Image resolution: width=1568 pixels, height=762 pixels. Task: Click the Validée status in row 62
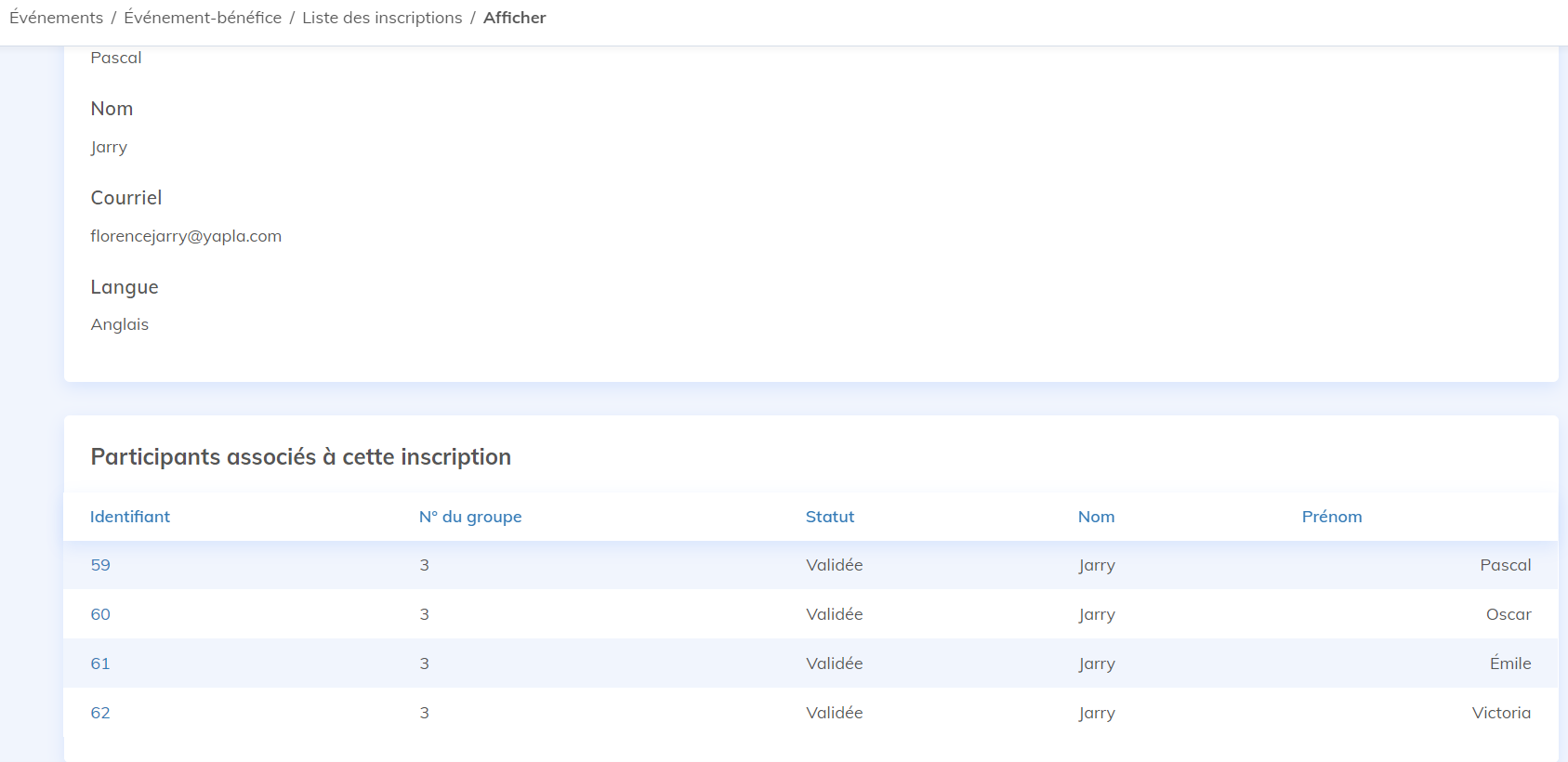tap(834, 713)
